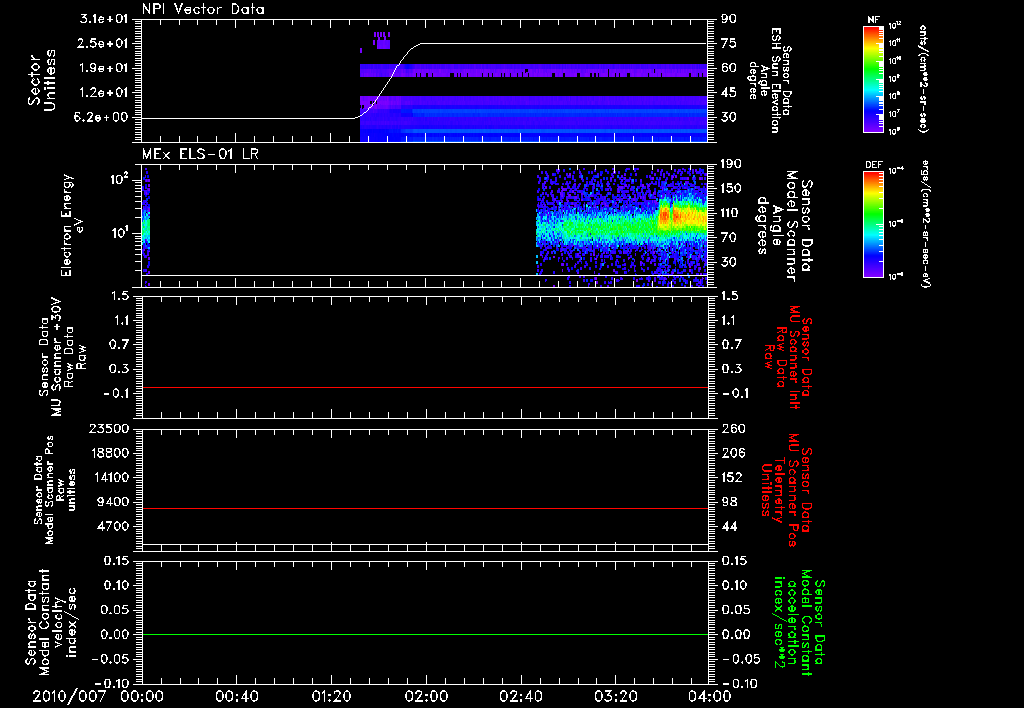Click the 'Model Scanner Pos Raw' axis title
The height and width of the screenshot is (708, 1024).
click(x=54, y=490)
